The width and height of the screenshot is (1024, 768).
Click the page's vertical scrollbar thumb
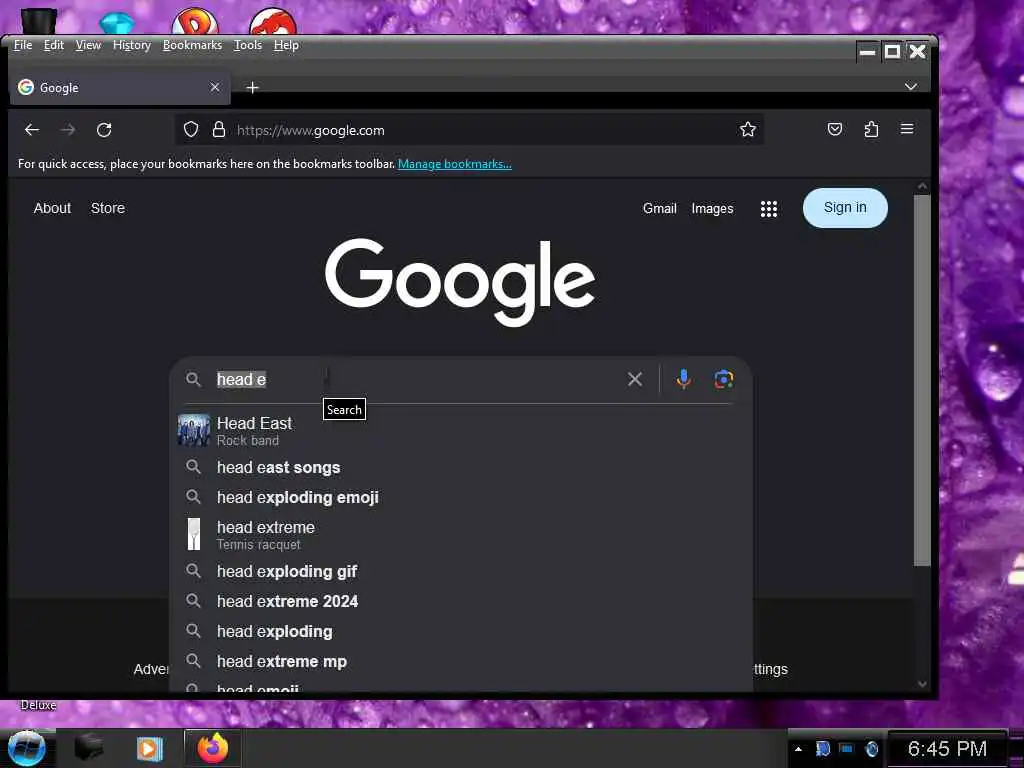click(x=921, y=380)
